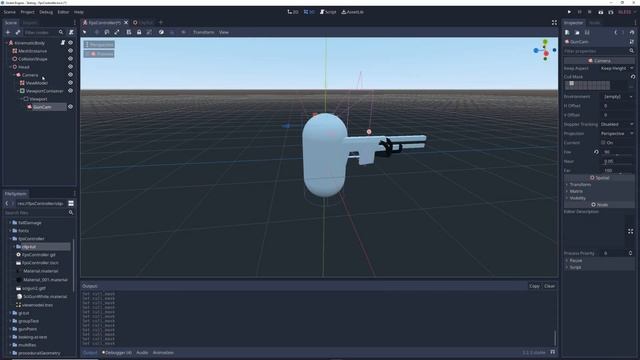The height and width of the screenshot is (360, 640).
Task: Open the Editor menu
Action: coord(63,12)
